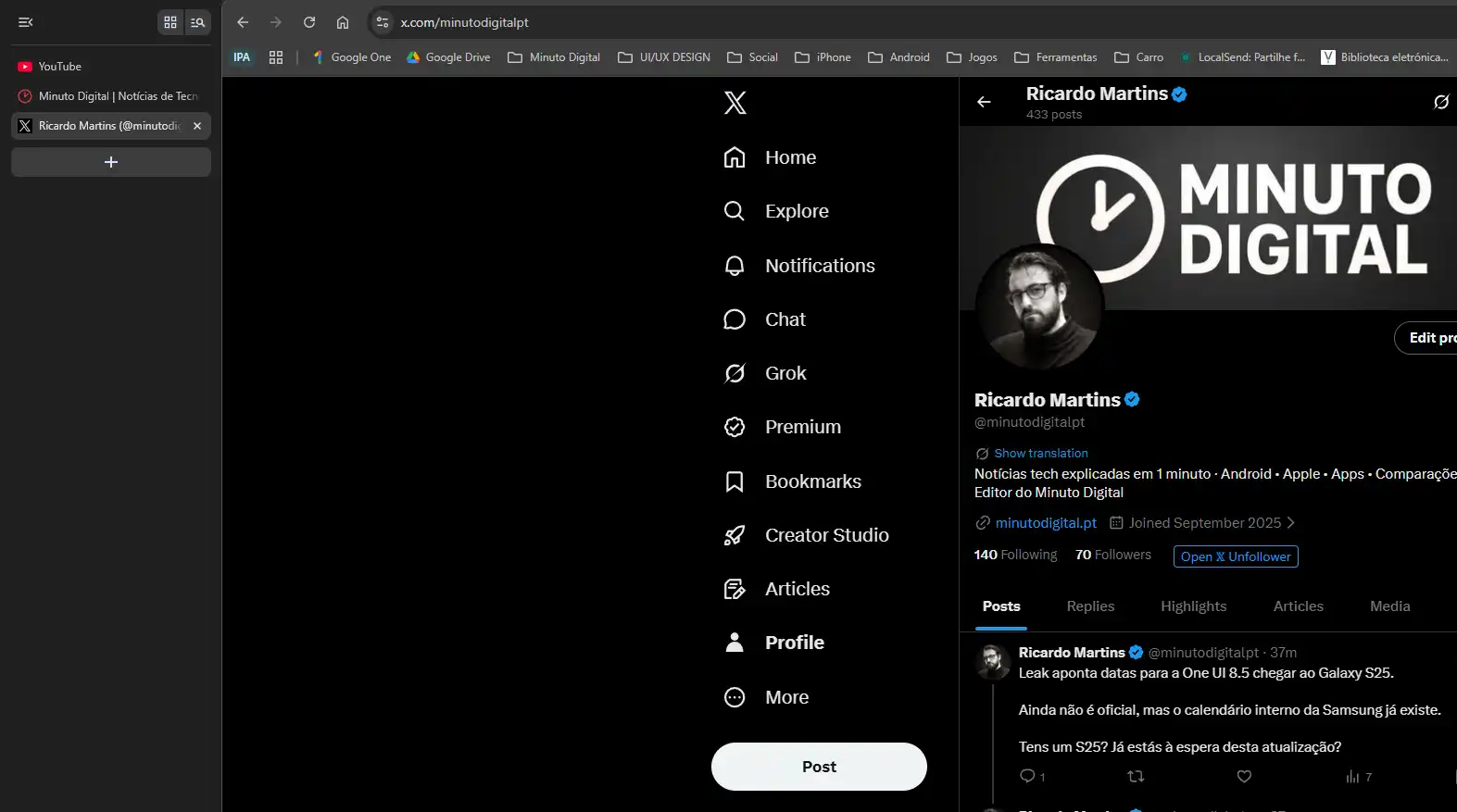1457x812 pixels.
Task: Open a new tab with the plus button
Action: pyautogui.click(x=111, y=162)
